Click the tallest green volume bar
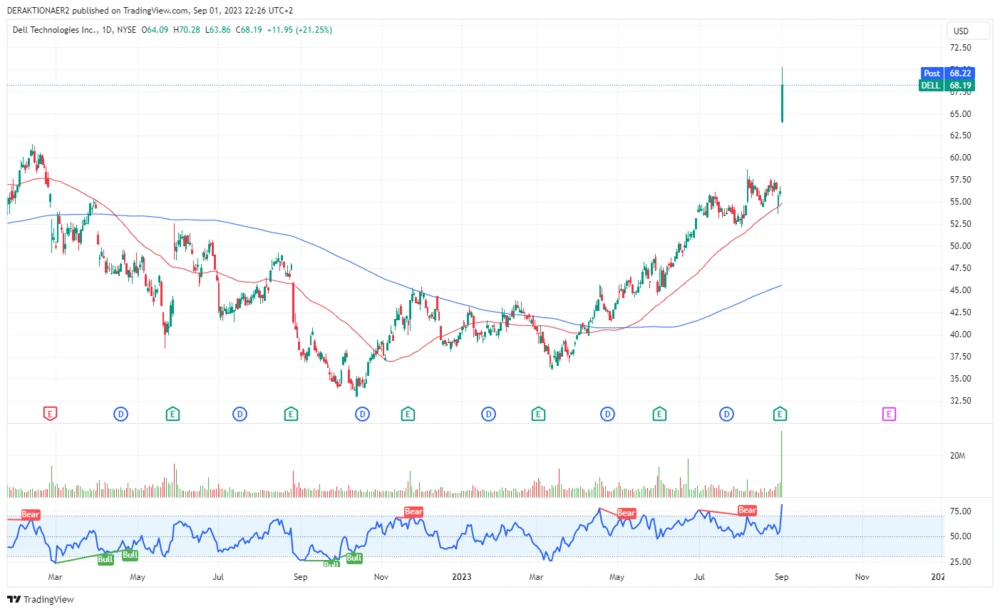 [782, 463]
